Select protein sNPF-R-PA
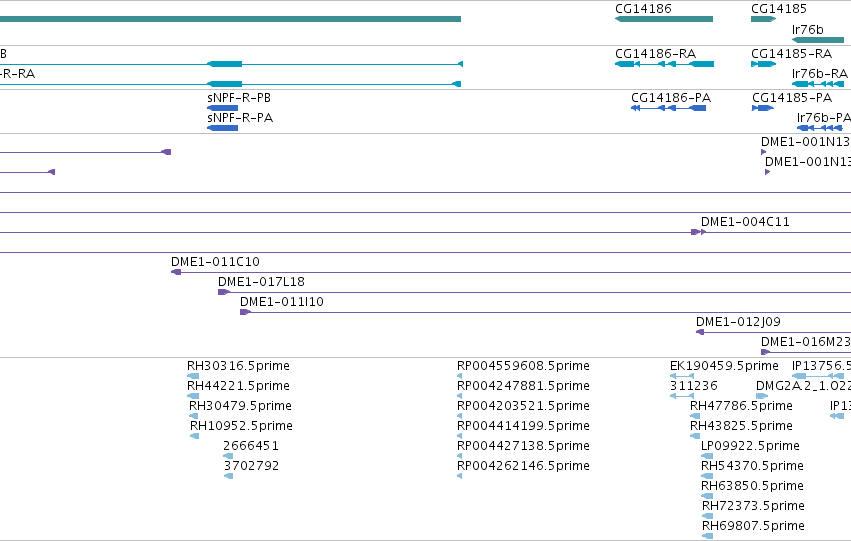 point(240,118)
